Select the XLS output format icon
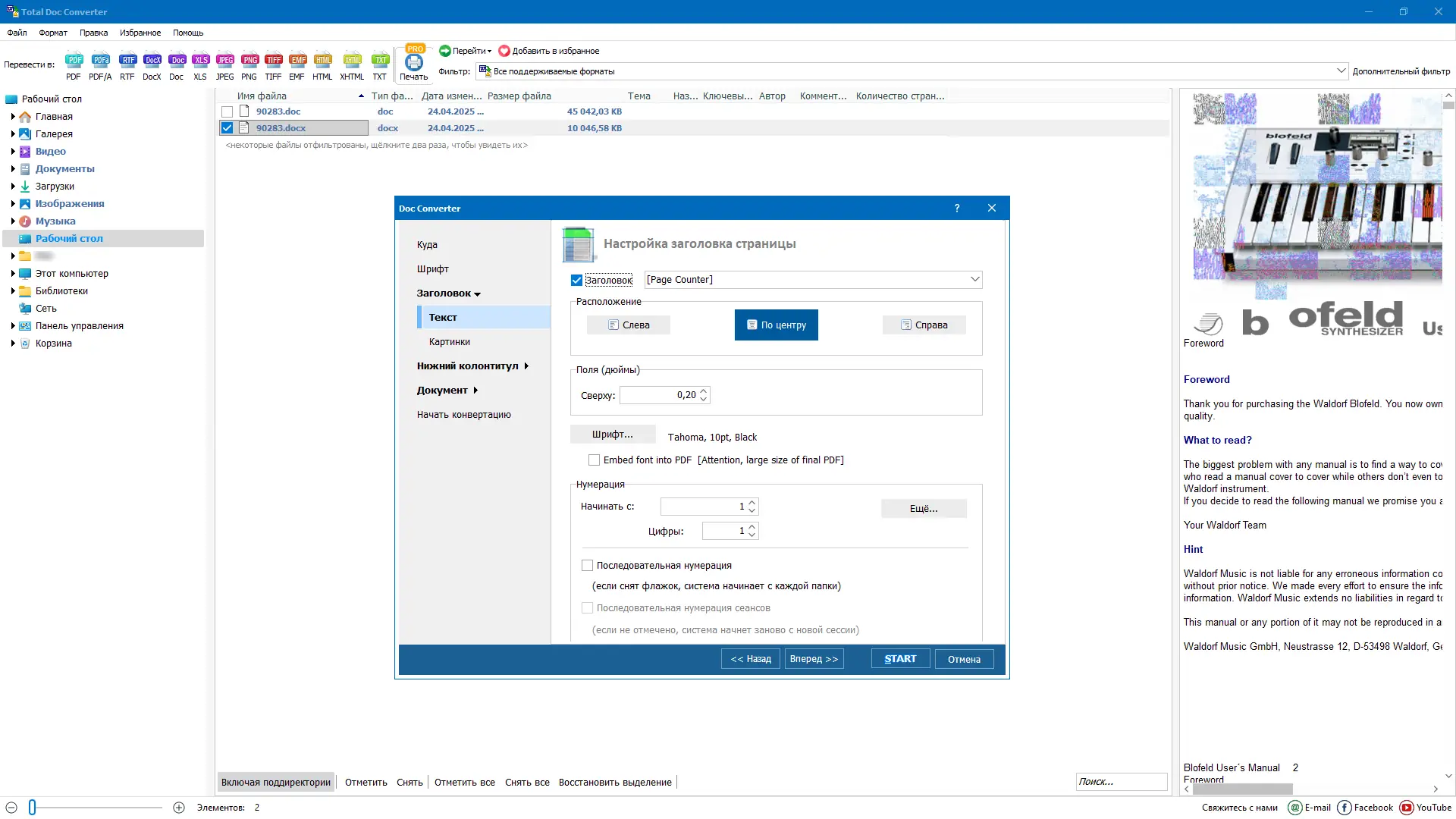 coord(200,61)
